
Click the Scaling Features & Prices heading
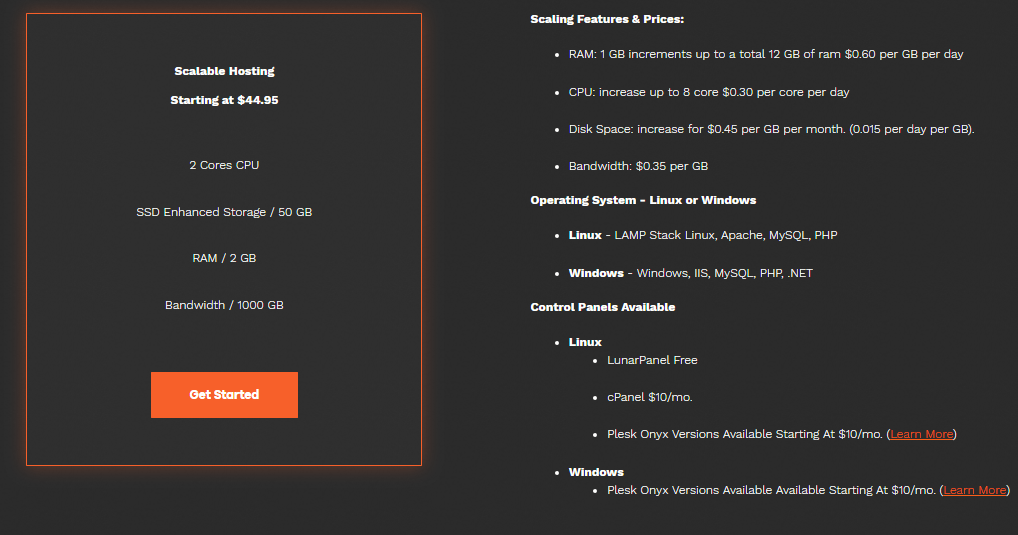tap(607, 19)
